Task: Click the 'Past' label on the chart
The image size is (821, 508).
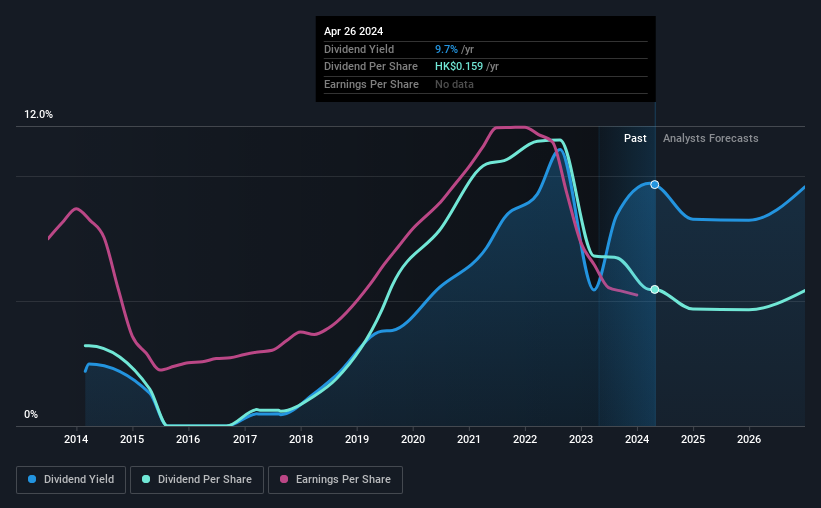Action: 635,138
